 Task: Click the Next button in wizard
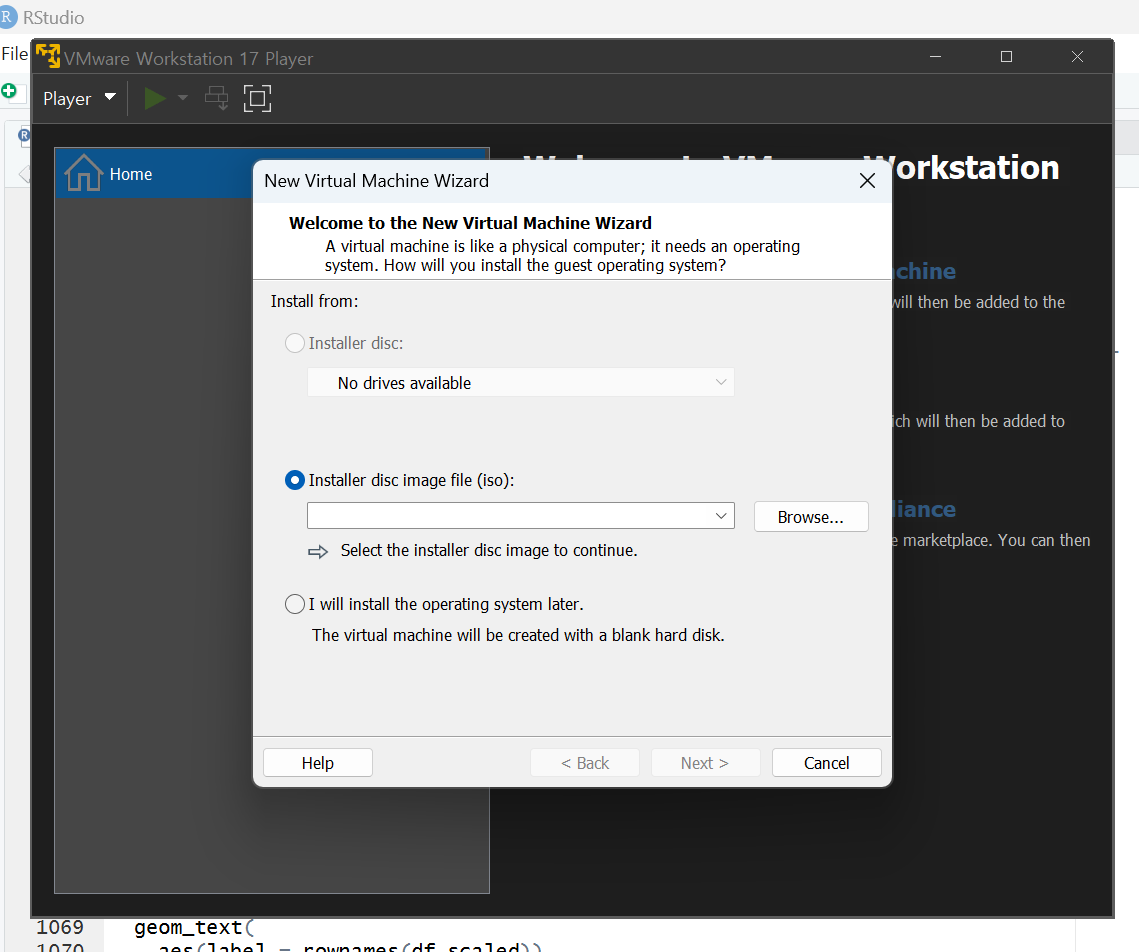pyautogui.click(x=705, y=762)
